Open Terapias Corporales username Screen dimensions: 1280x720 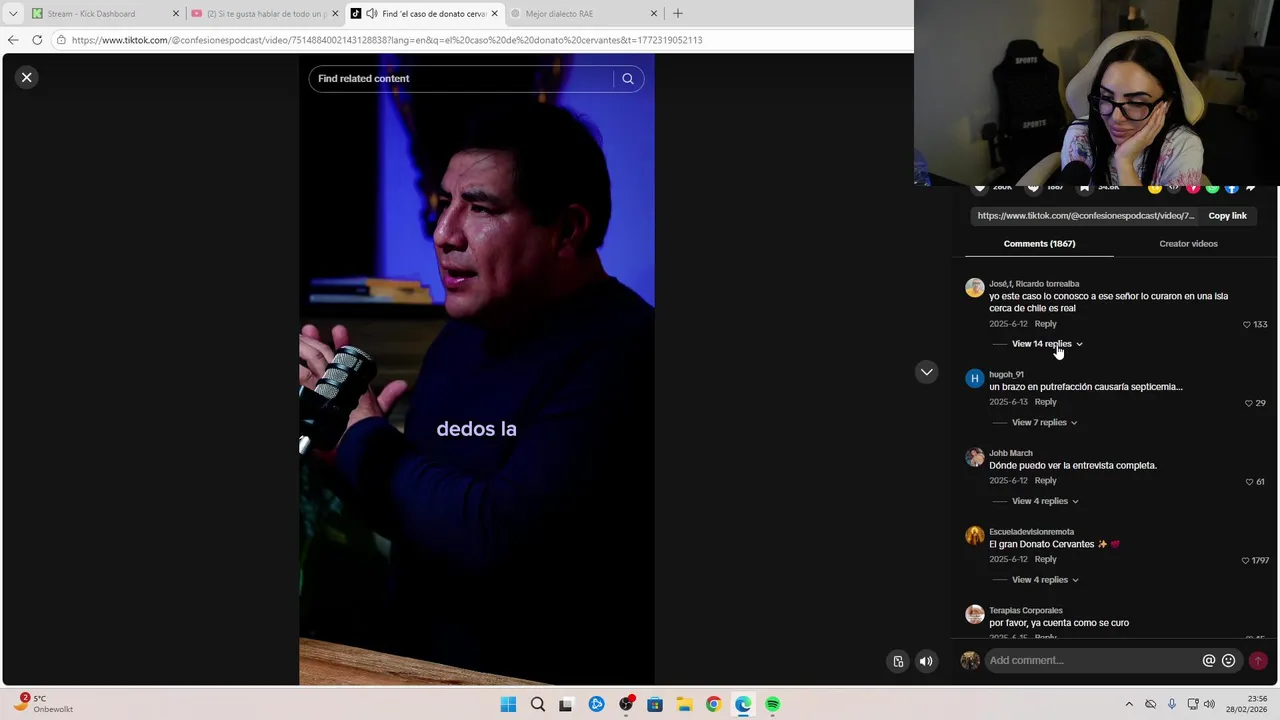click(1025, 611)
